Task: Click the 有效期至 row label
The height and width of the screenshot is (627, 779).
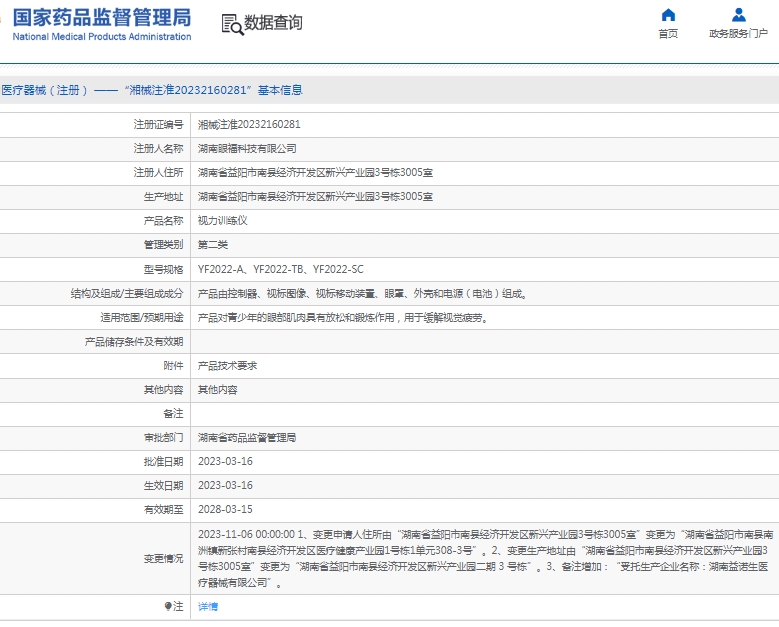Action: (x=163, y=510)
